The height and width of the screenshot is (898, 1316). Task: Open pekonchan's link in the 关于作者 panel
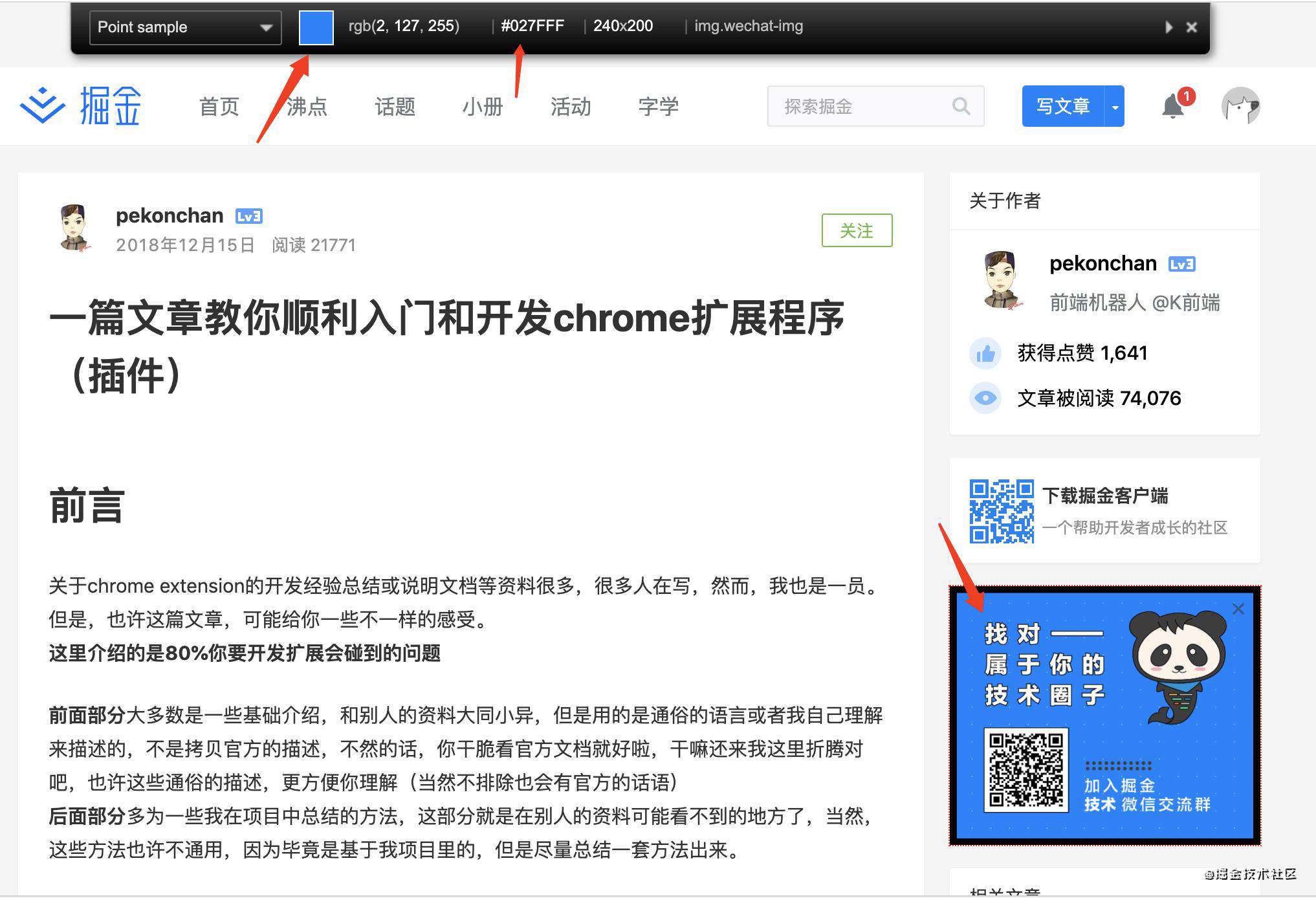[1102, 263]
